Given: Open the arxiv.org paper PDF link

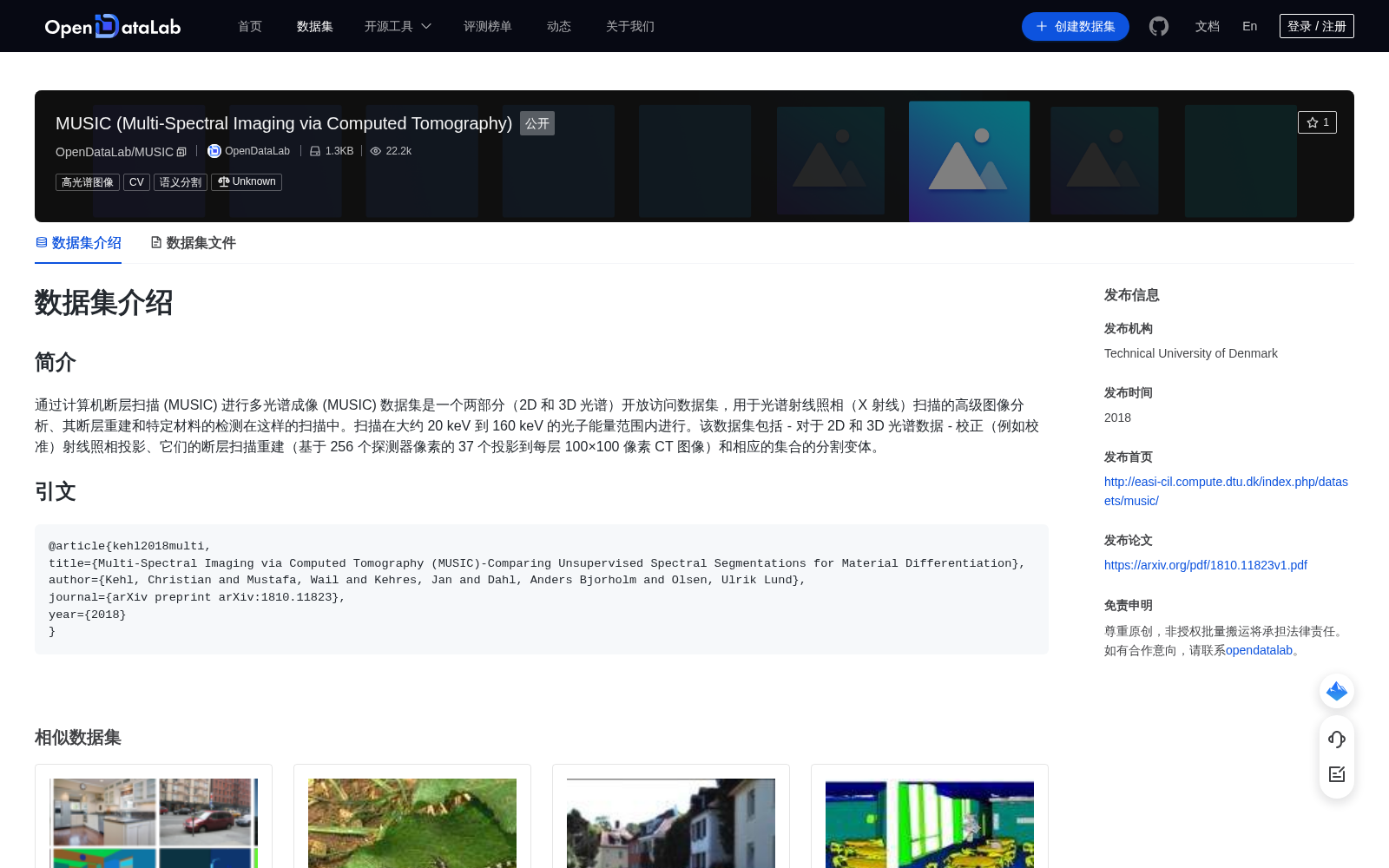Looking at the screenshot, I should [x=1206, y=565].
